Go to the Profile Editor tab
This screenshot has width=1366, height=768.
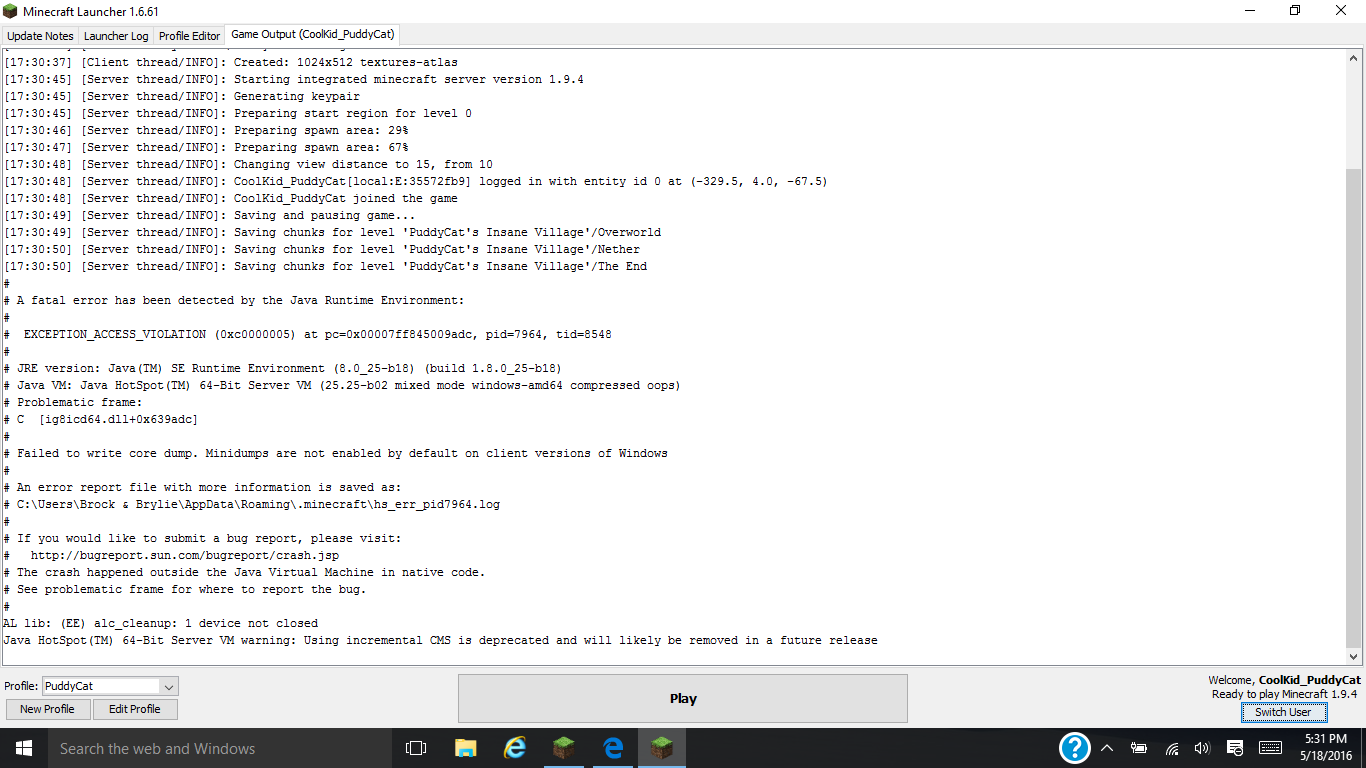pyautogui.click(x=189, y=36)
